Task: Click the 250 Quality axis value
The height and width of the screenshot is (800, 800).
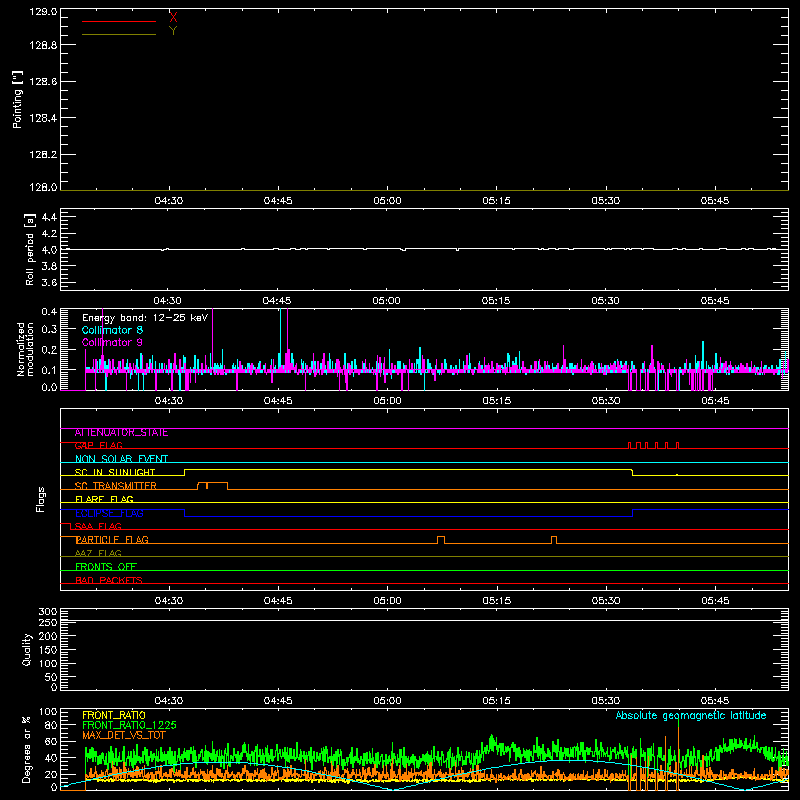Action: 48,622
